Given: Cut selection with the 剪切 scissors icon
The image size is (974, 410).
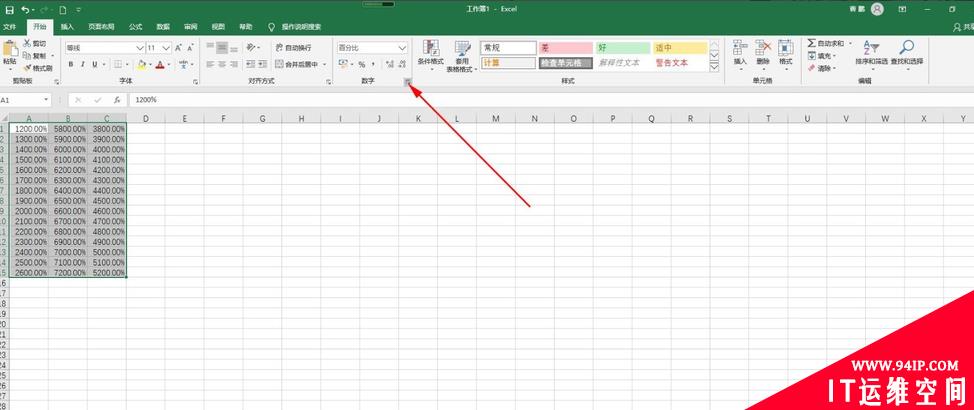Looking at the screenshot, I should pyautogui.click(x=34, y=43).
